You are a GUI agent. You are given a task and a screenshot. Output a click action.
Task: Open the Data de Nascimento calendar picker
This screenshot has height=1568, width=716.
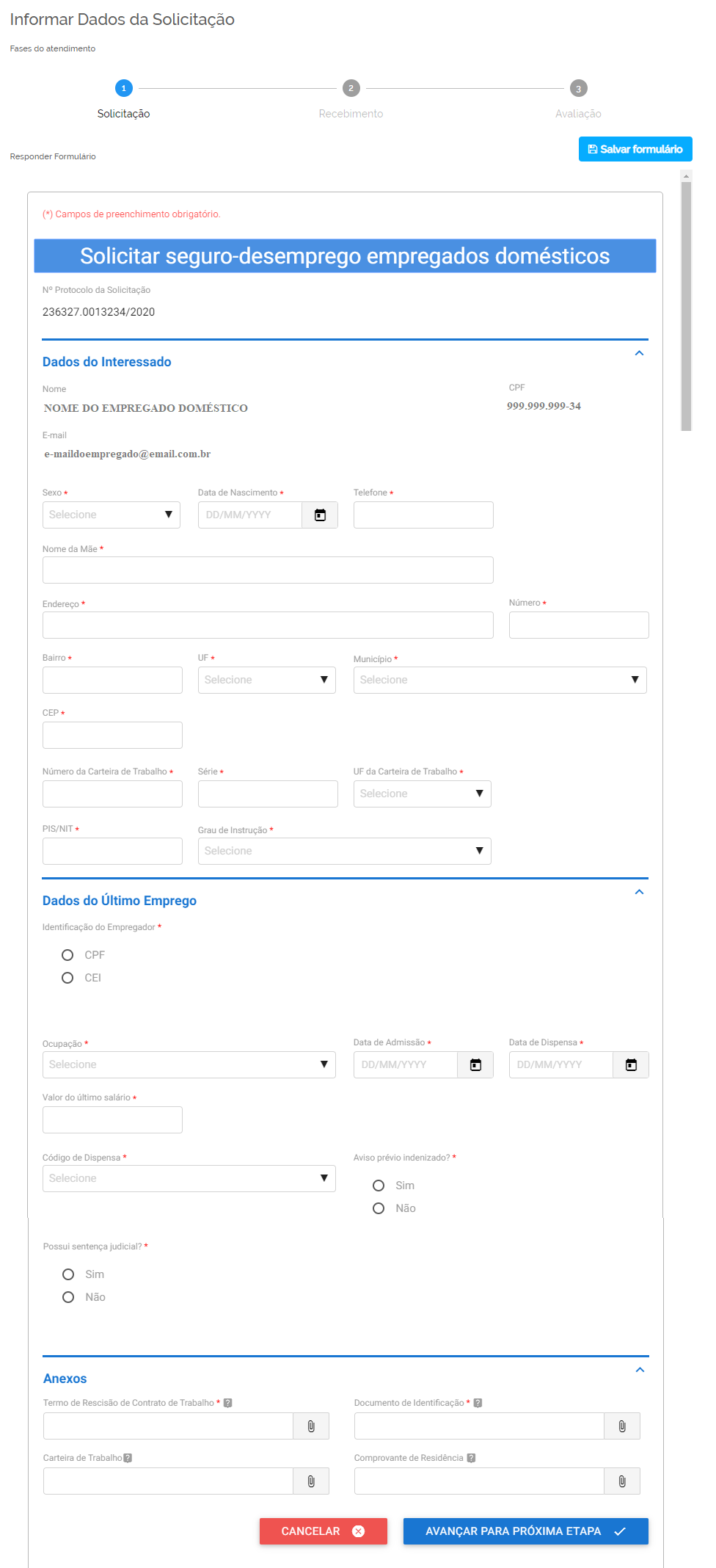point(320,515)
